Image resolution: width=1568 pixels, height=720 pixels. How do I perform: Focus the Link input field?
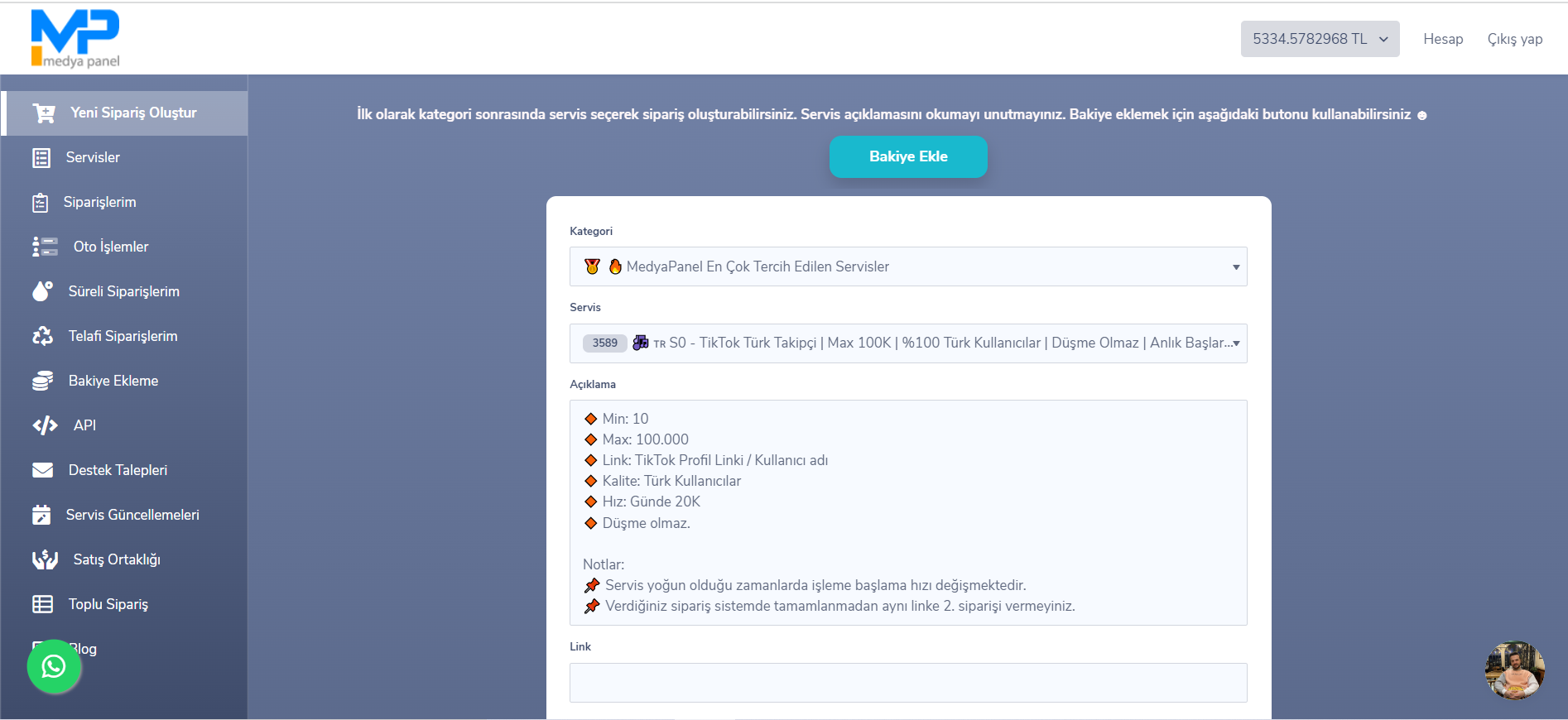907,683
